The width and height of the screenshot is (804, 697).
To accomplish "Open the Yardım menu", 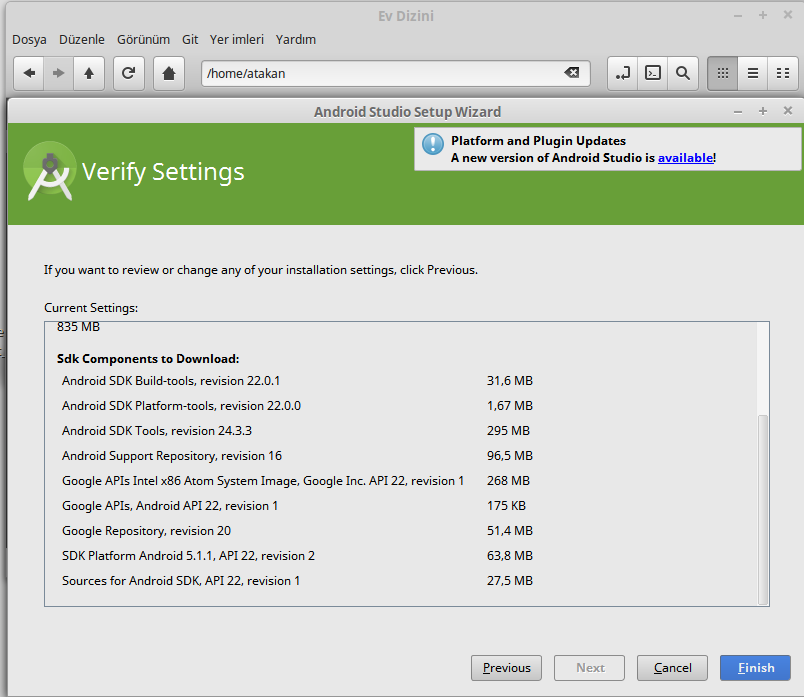I will (x=295, y=39).
